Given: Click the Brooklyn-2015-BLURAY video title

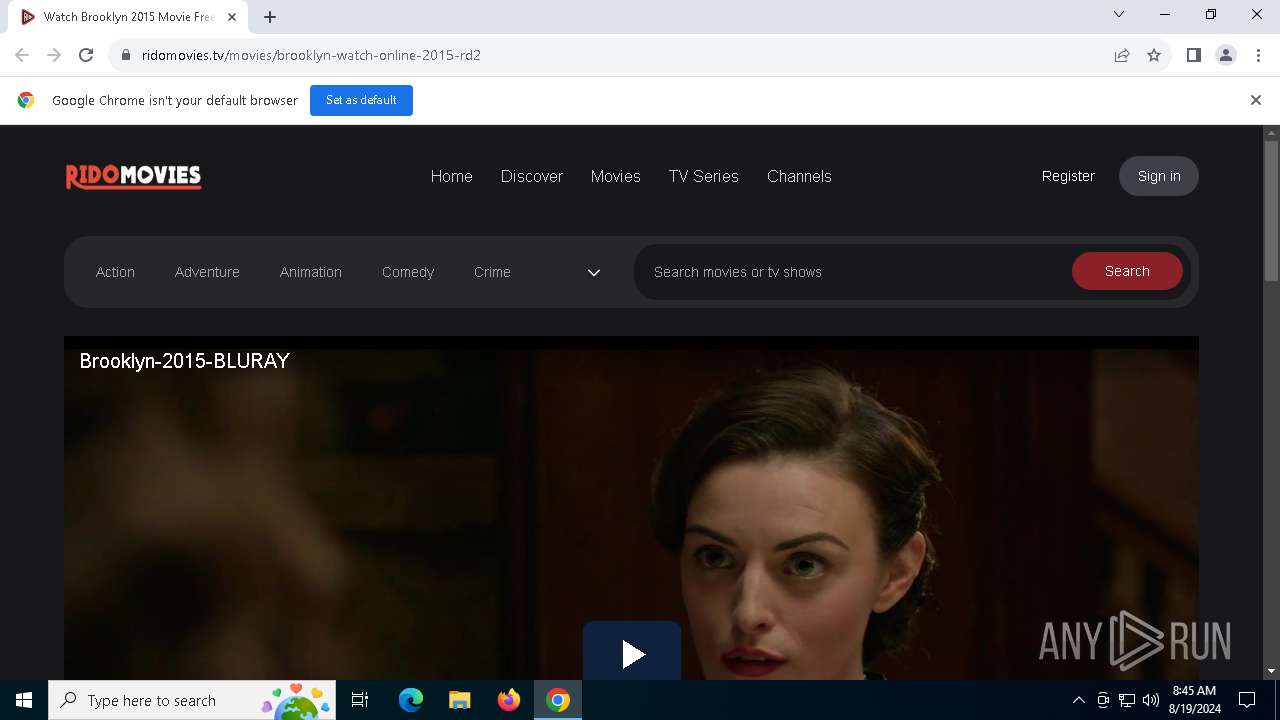Looking at the screenshot, I should pos(184,361).
